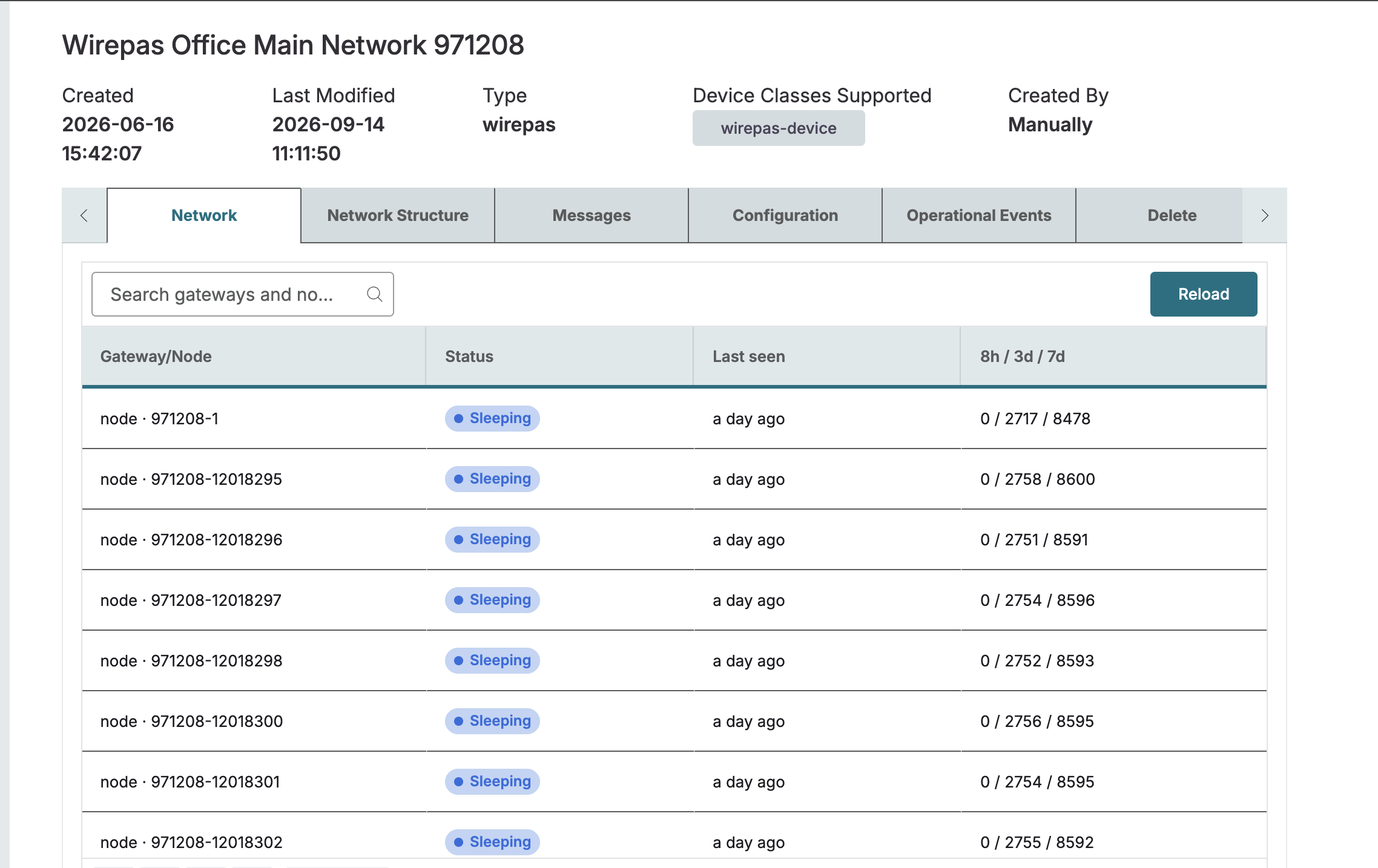Click the wirepas-device class tag

pyautogui.click(x=779, y=128)
